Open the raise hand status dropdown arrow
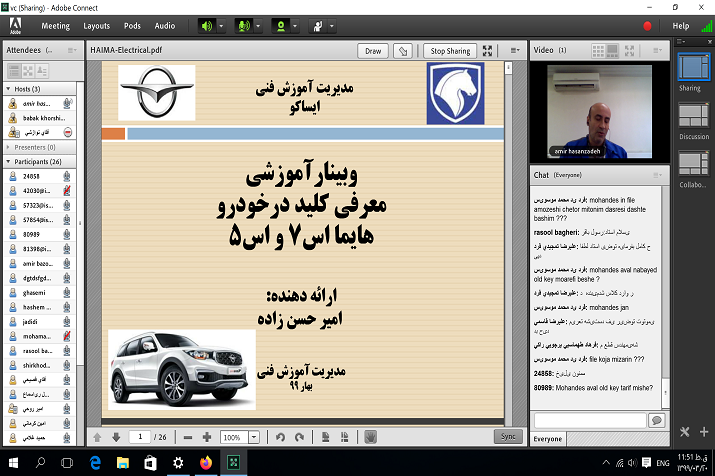 pos(330,25)
